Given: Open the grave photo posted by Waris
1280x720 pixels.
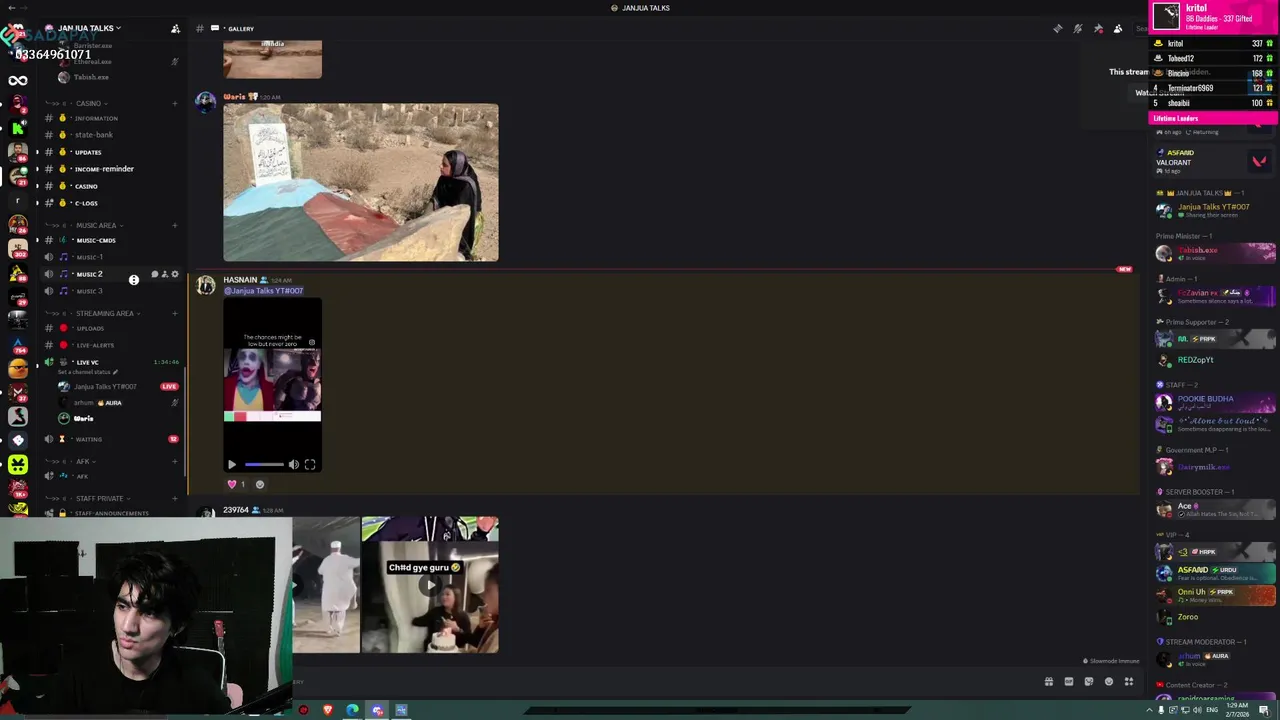Looking at the screenshot, I should [x=361, y=182].
